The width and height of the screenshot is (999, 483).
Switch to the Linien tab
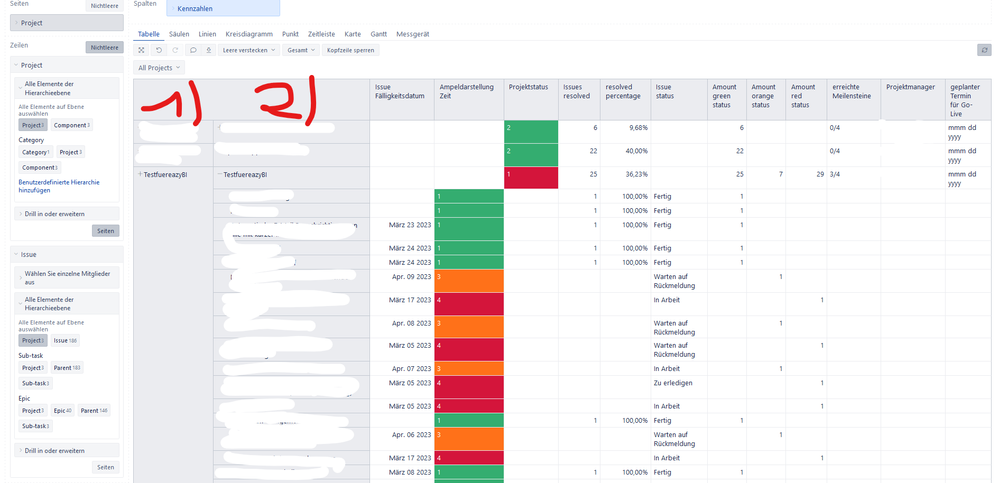coord(207,34)
